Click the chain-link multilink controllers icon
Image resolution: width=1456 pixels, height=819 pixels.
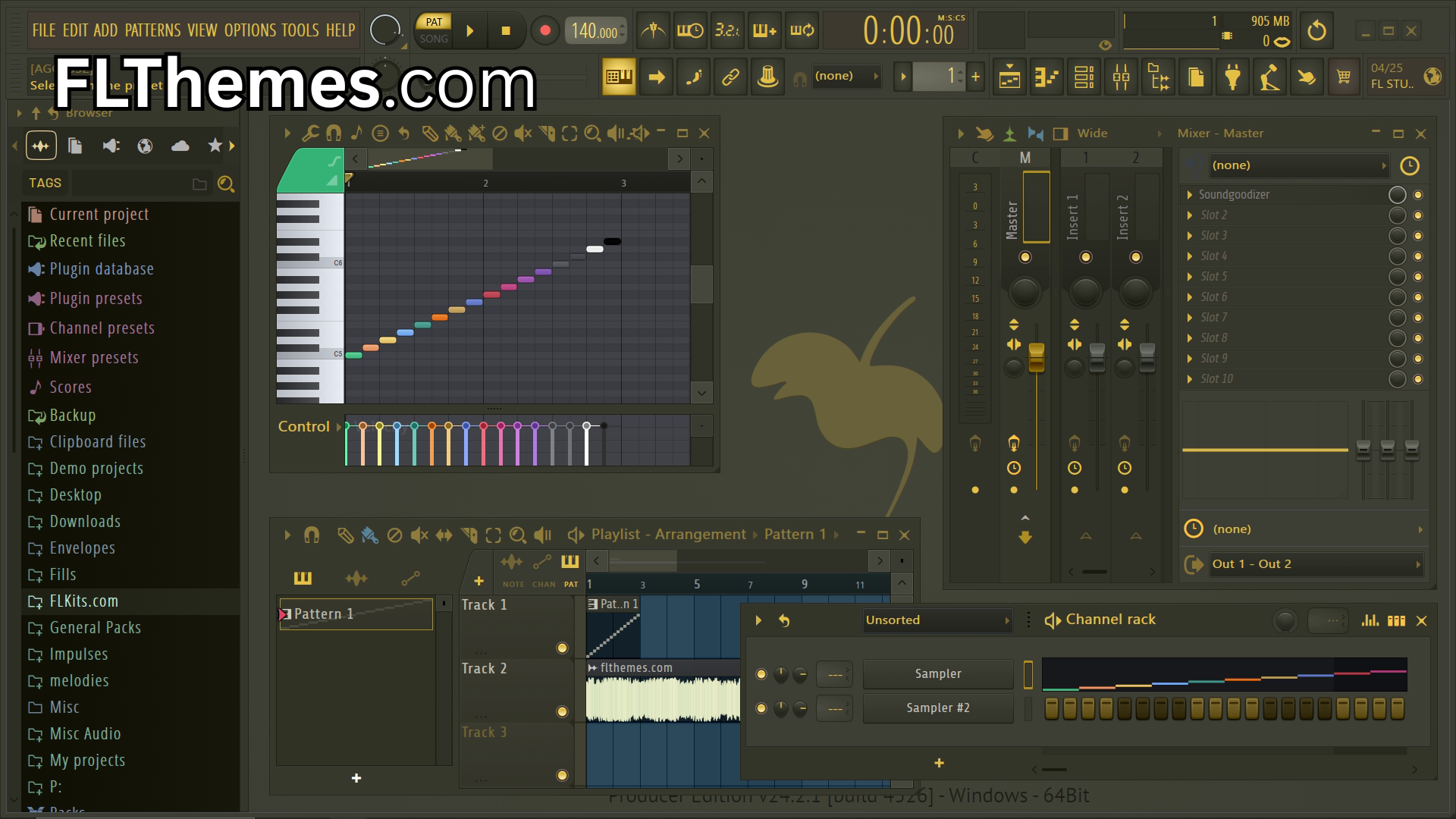(x=730, y=77)
